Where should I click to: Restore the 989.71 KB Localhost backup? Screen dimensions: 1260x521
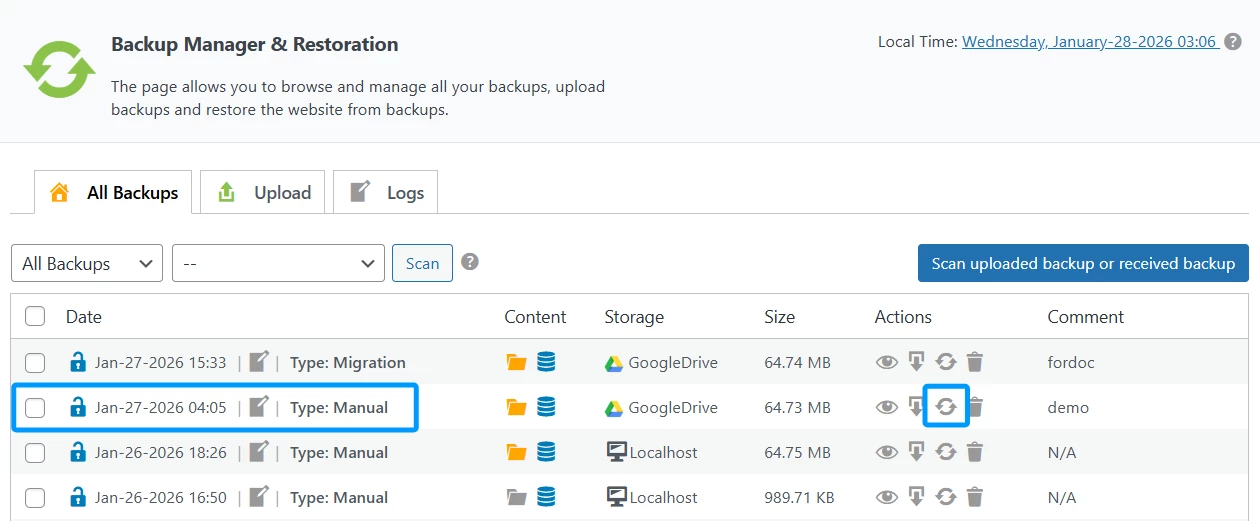[945, 497]
